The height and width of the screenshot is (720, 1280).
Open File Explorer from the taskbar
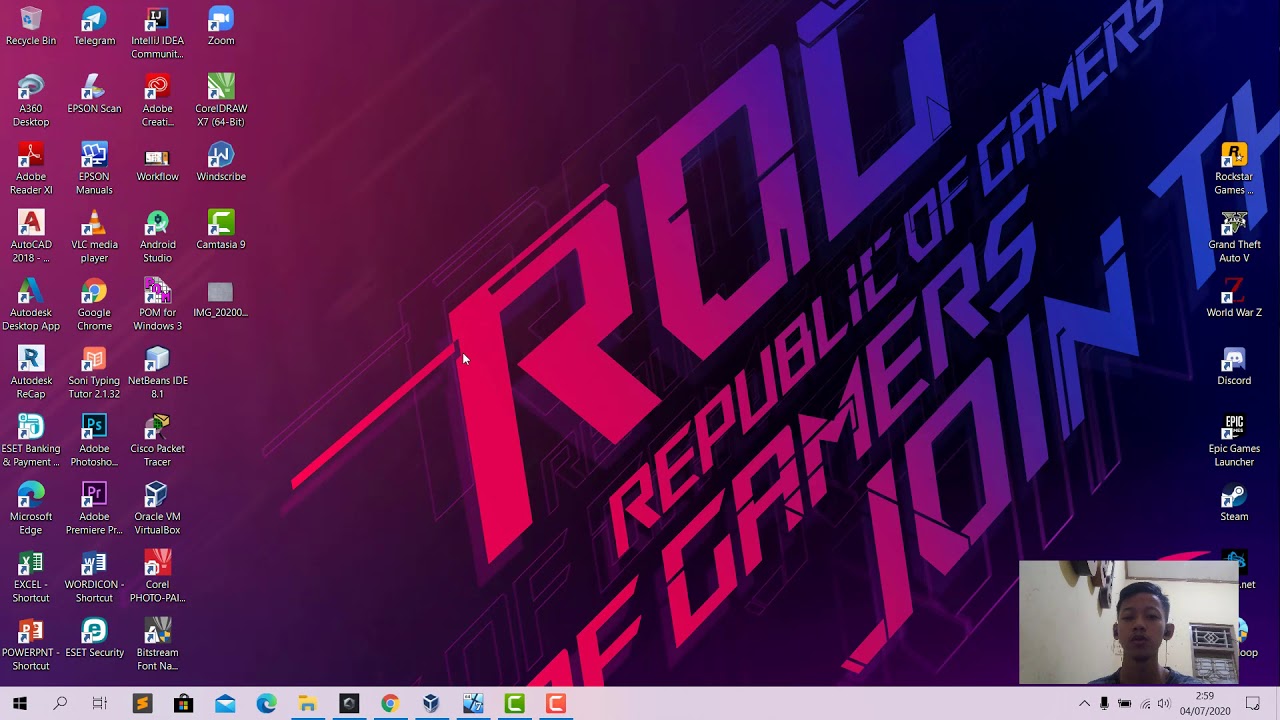click(307, 704)
